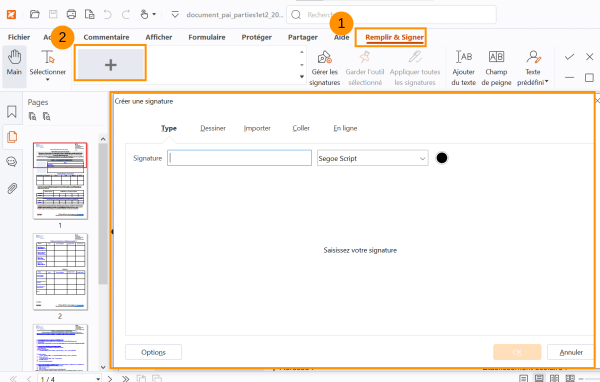
Task: Expand the signature gallery list arrow
Action: coord(302,77)
